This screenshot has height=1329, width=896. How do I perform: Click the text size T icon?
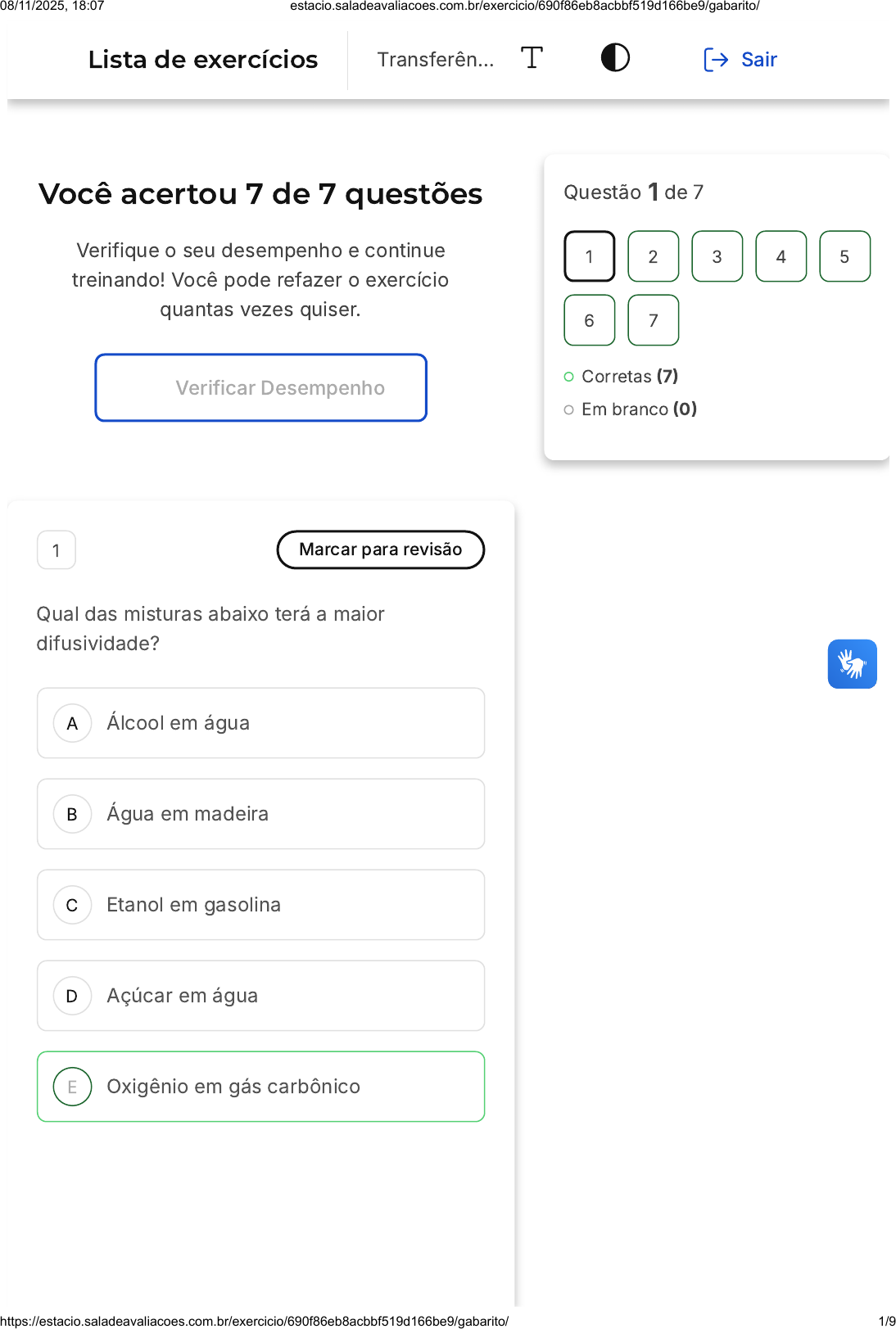coord(532,58)
